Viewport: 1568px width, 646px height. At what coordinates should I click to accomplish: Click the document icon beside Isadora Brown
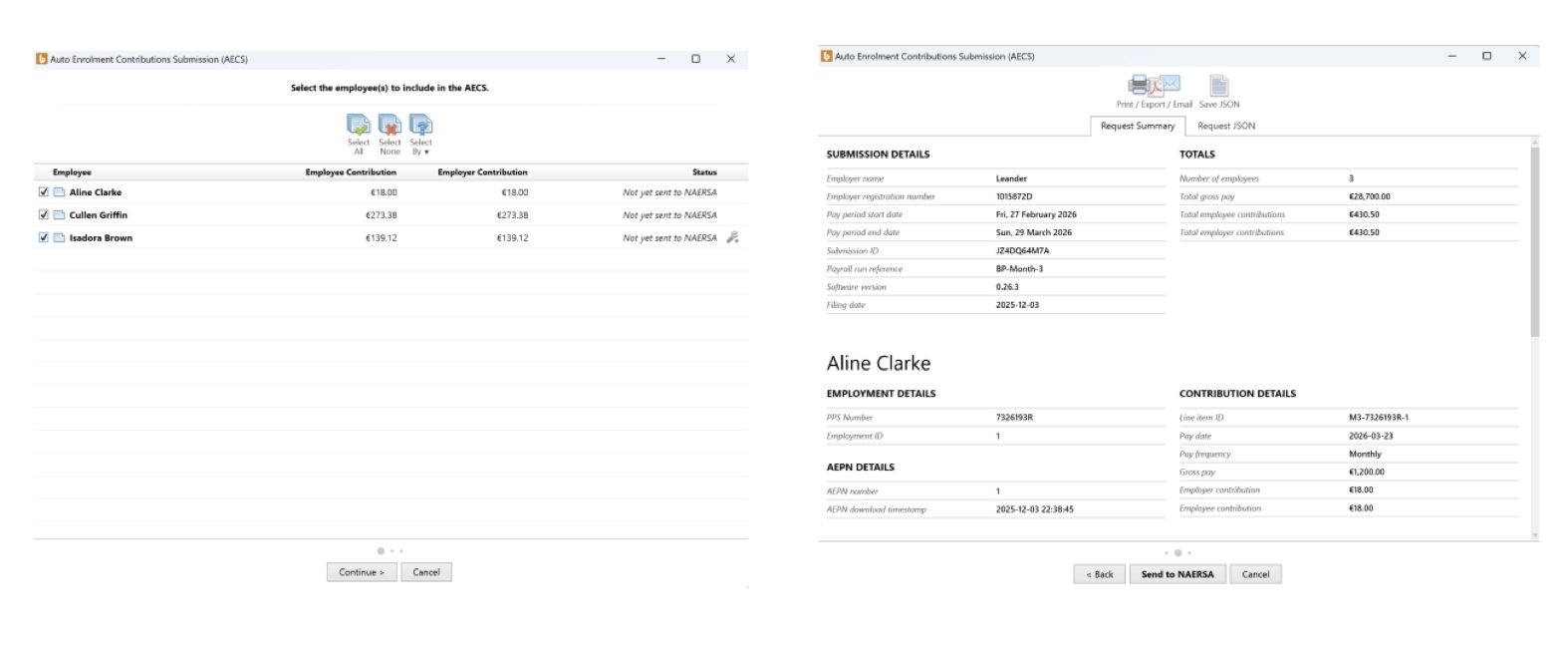[x=59, y=238]
